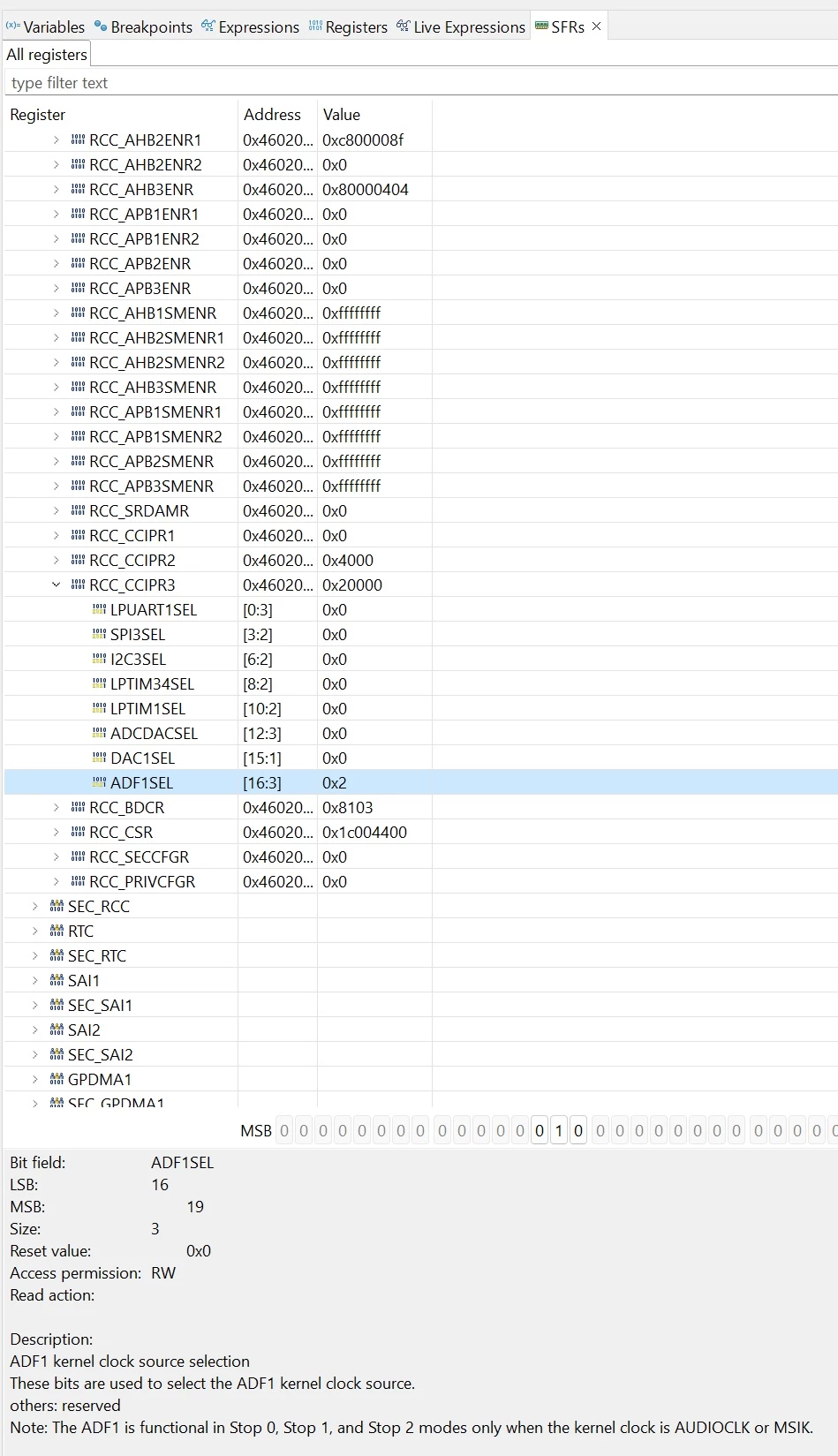Click the LPTIM1SEL bit field icon
The width and height of the screenshot is (838, 1456).
99,708
